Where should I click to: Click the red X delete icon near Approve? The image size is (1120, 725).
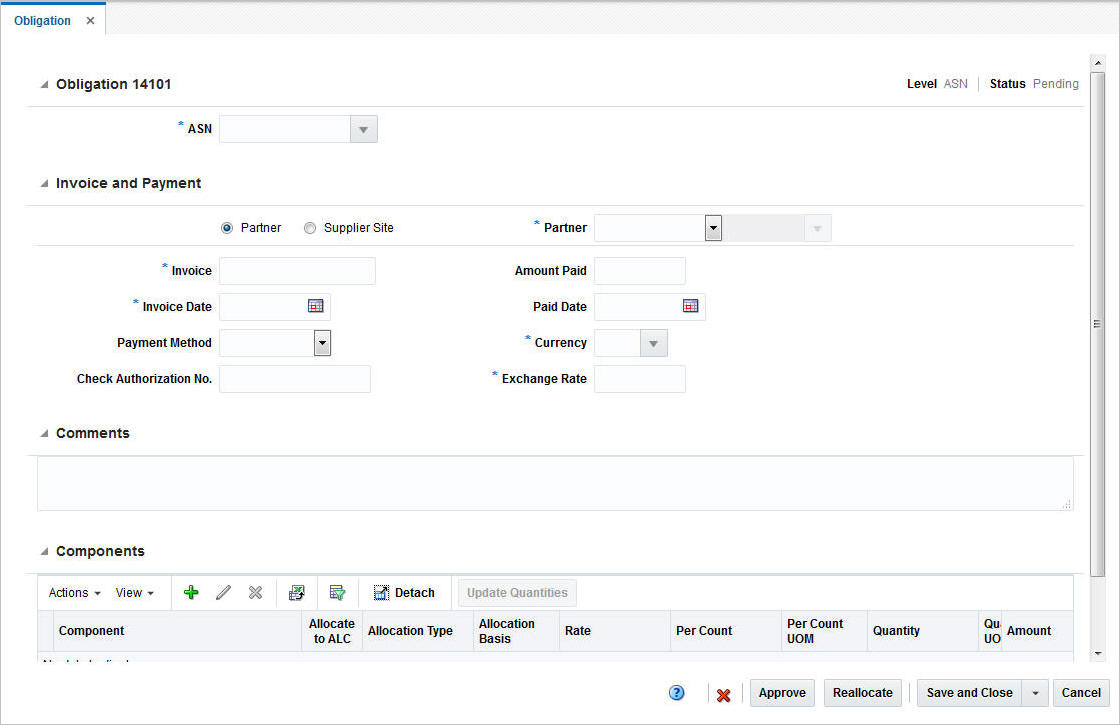(x=723, y=695)
